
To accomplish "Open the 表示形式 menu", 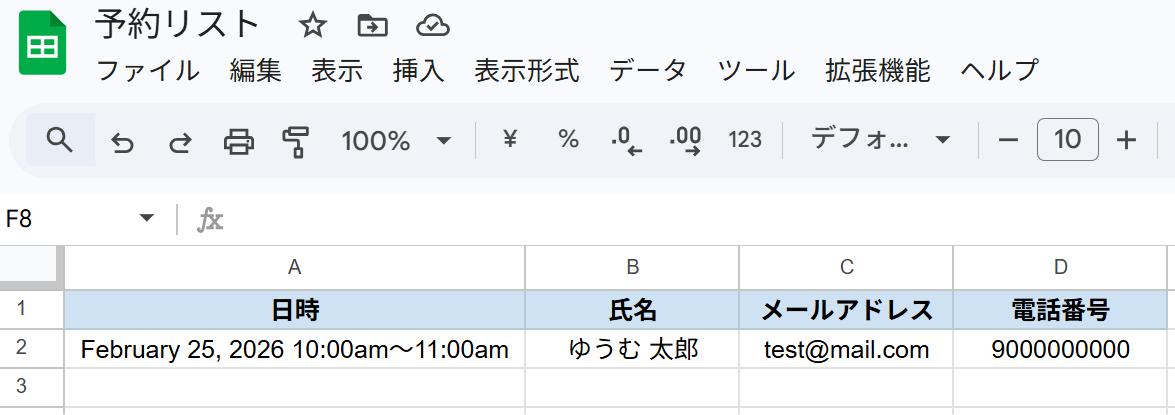I will pos(526,71).
